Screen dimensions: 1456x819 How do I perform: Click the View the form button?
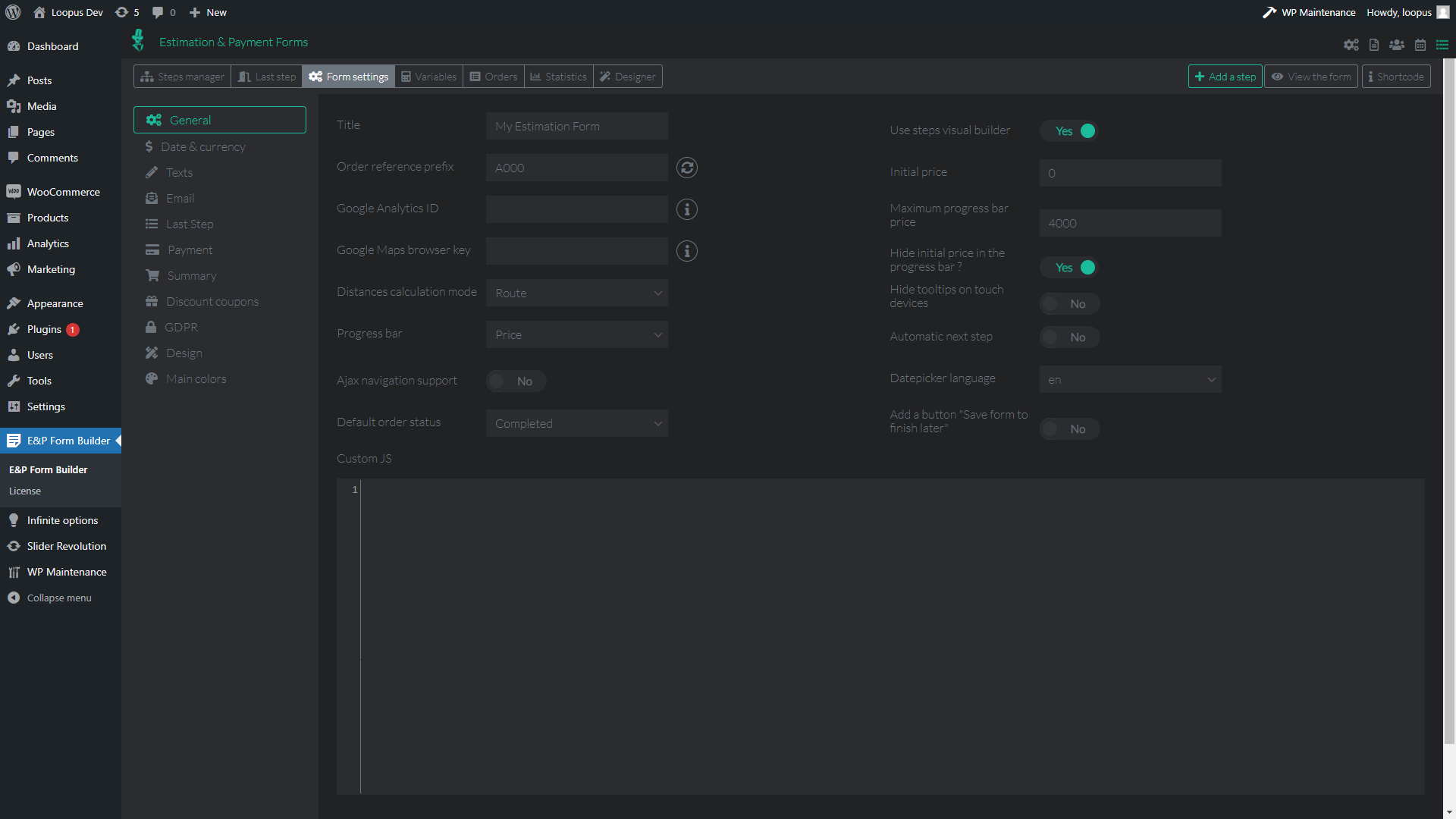[x=1311, y=77]
